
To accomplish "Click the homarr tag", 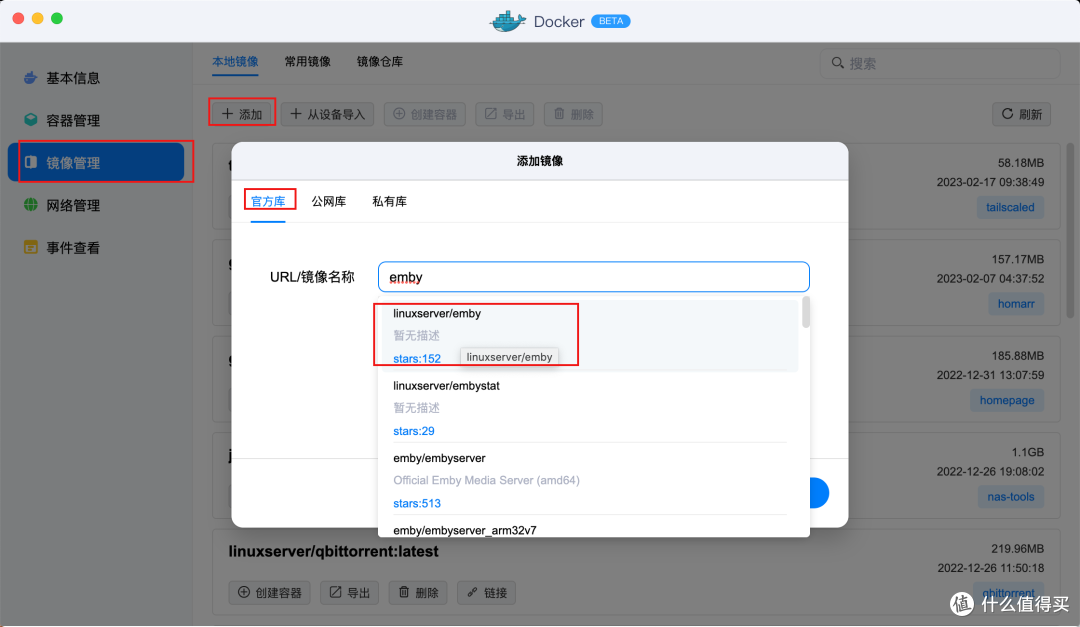I will 1016,304.
